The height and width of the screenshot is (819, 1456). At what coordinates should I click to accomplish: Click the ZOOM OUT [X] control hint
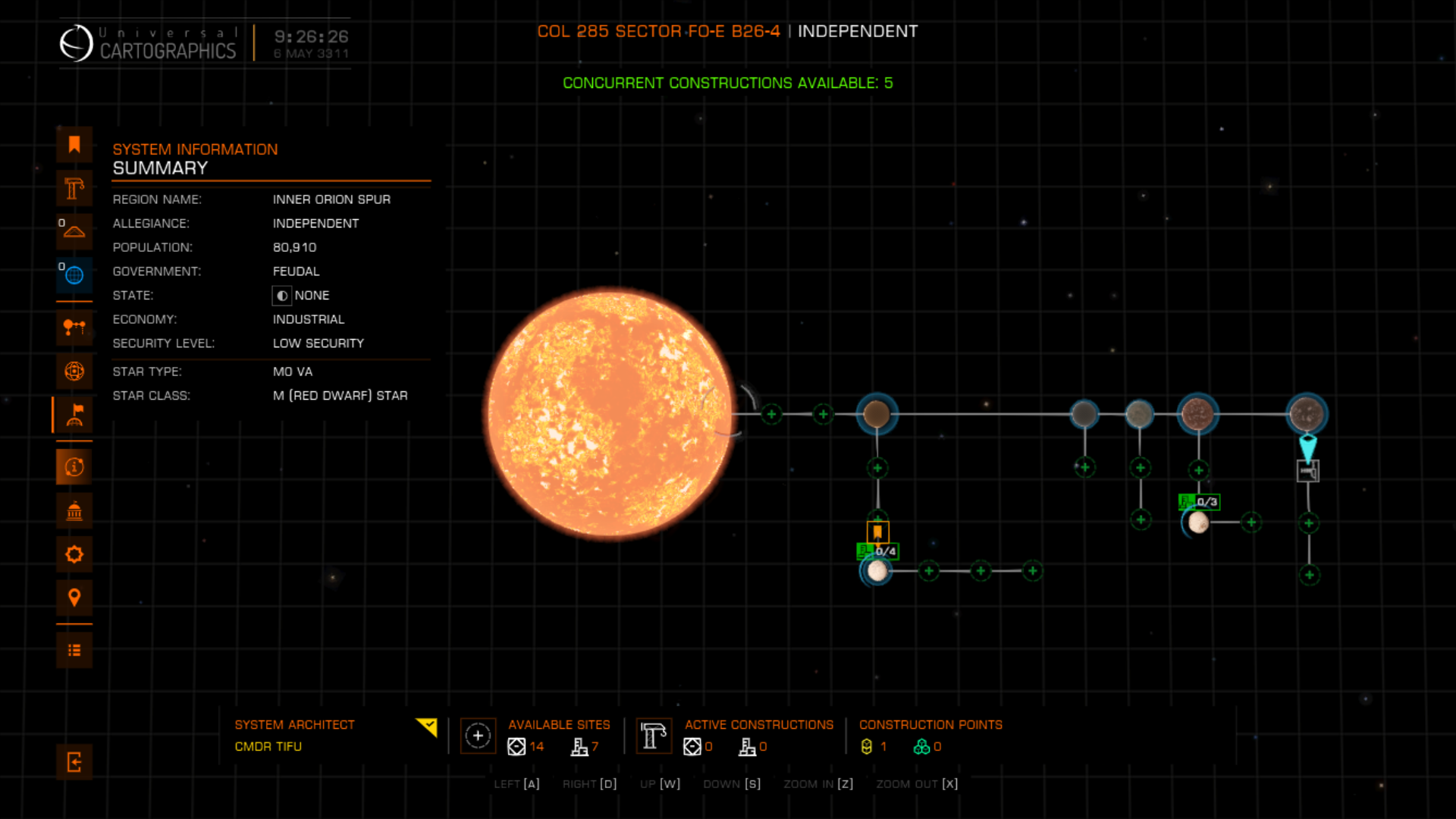point(917,784)
